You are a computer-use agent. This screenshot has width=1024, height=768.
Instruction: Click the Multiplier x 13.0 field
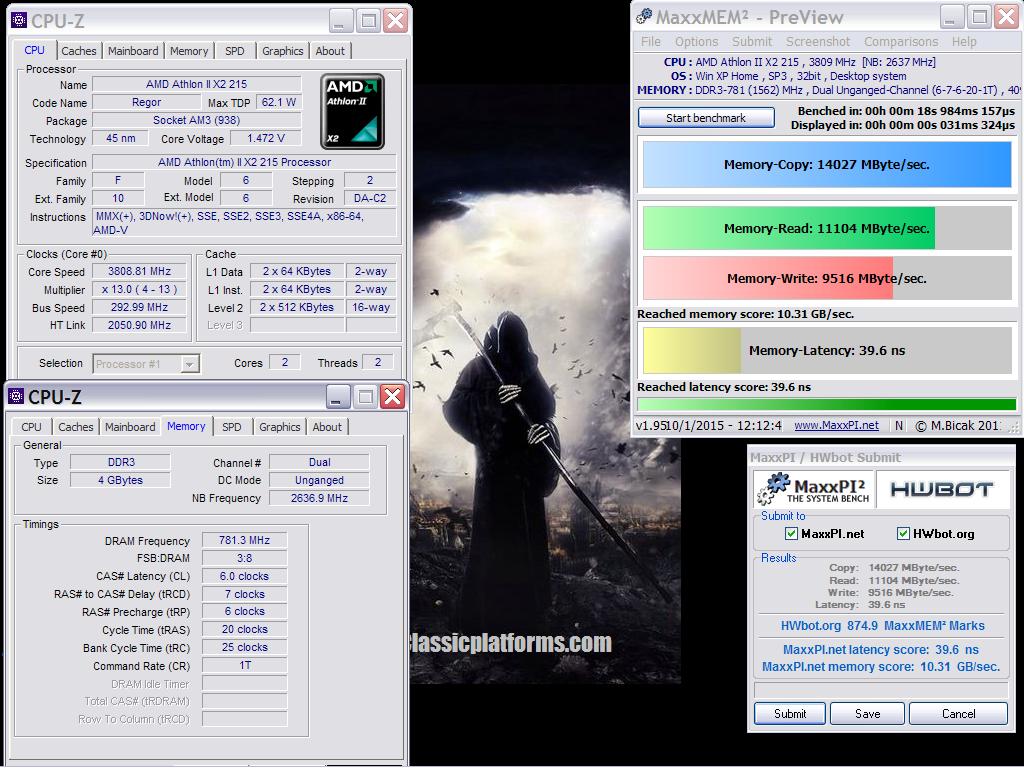point(140,289)
